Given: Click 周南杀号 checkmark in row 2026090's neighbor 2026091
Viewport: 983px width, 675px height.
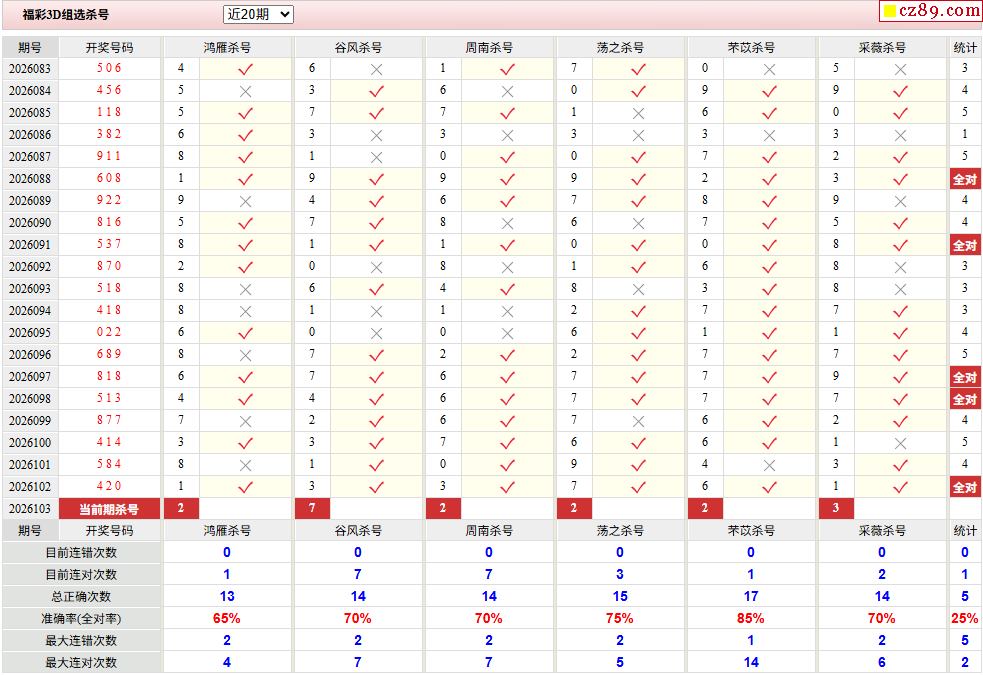Looking at the screenshot, I should tap(507, 245).
